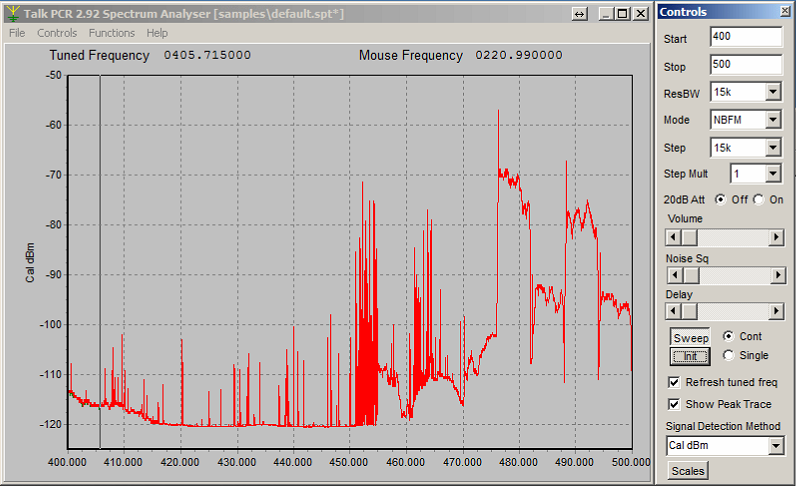
Task: Click the Scales button
Action: click(x=688, y=471)
